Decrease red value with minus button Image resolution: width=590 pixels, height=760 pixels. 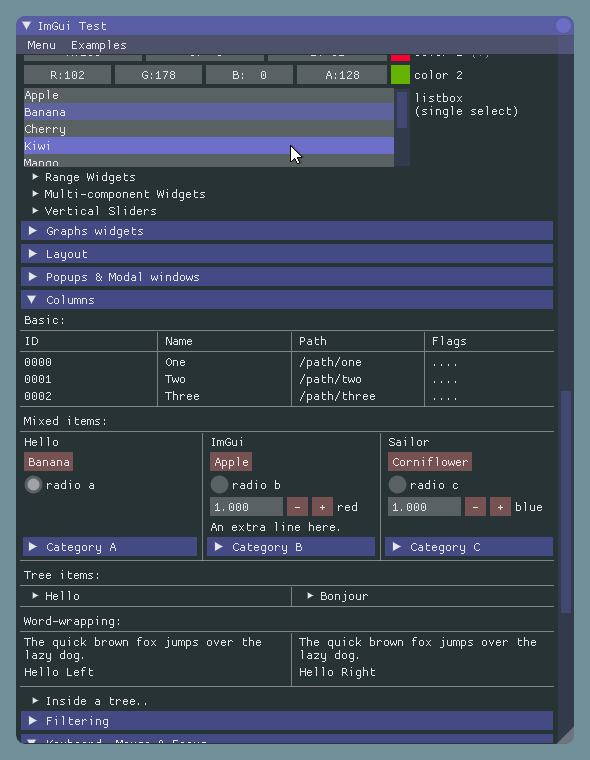pos(297,507)
